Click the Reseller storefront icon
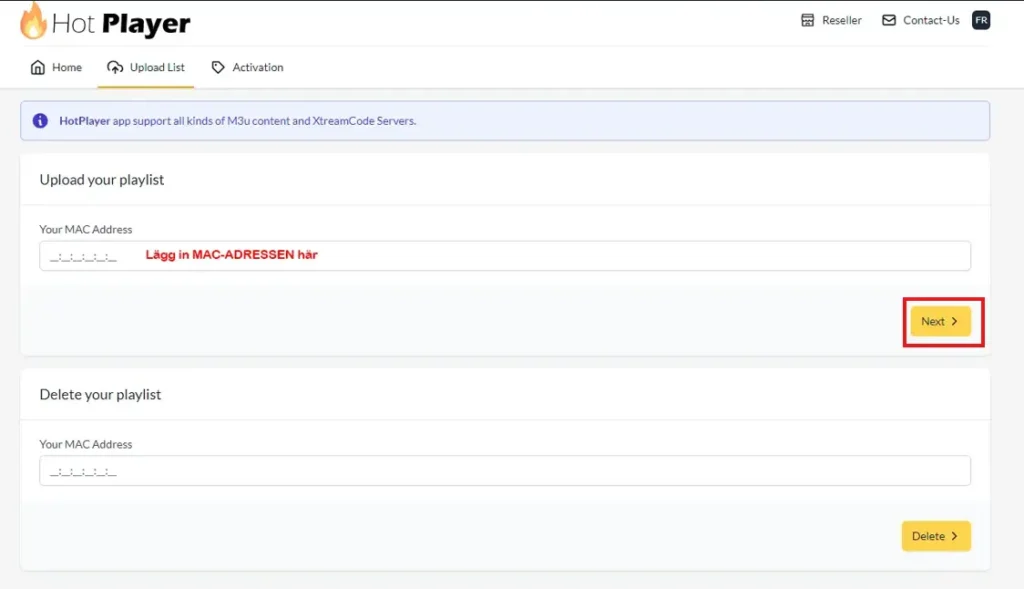Viewport: 1024px width, 589px height. pyautogui.click(x=808, y=20)
